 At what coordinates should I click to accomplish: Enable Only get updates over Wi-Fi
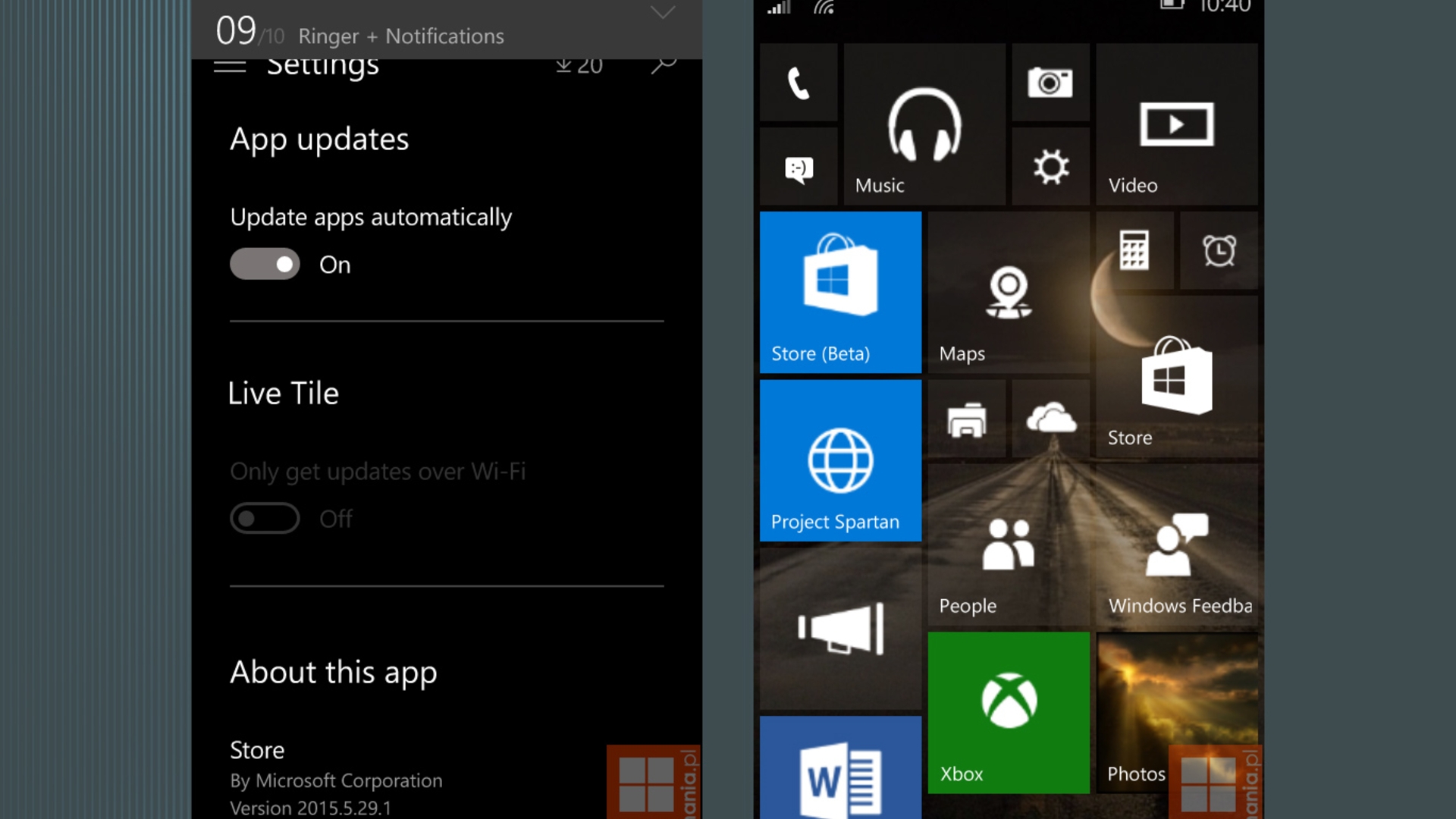(x=264, y=519)
